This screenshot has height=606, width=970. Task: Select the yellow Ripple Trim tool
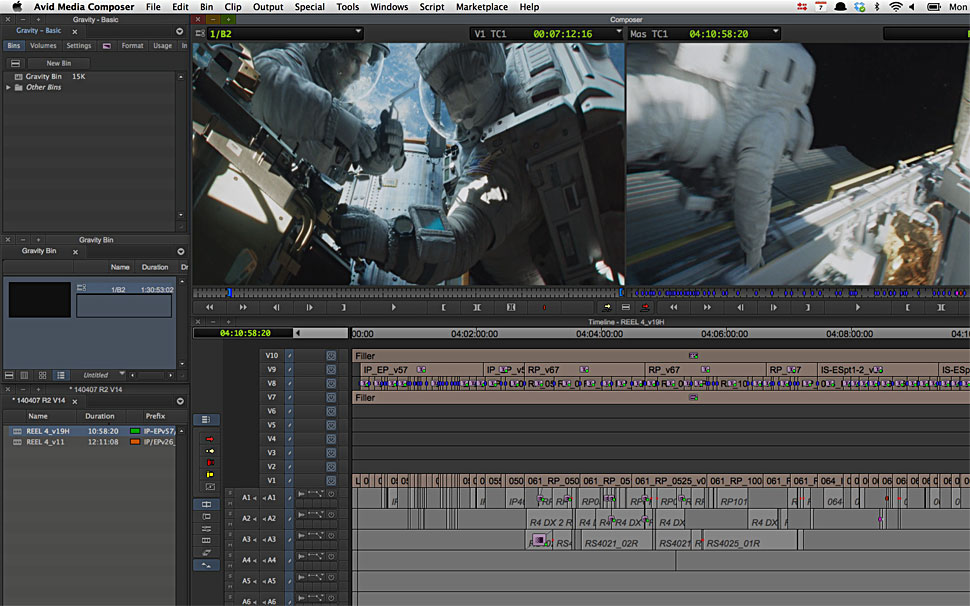[209, 475]
